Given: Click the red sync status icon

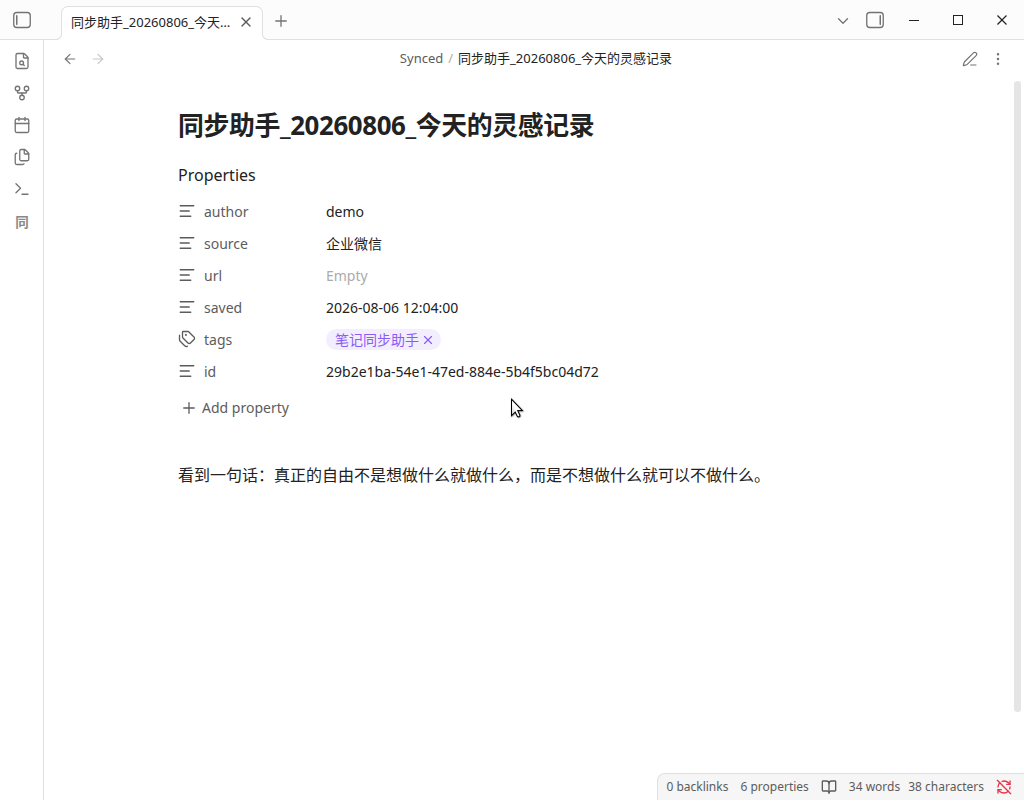Looking at the screenshot, I should tap(1004, 787).
